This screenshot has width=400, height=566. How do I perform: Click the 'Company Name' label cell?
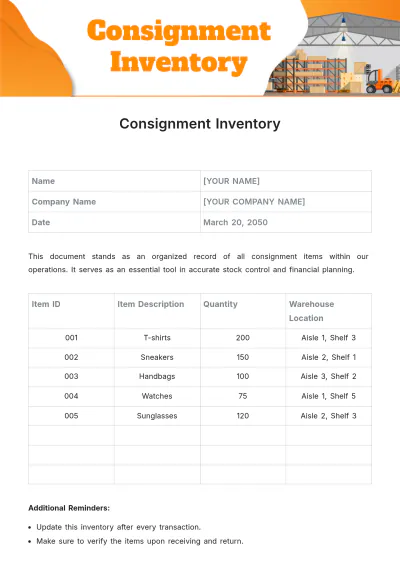tap(114, 201)
